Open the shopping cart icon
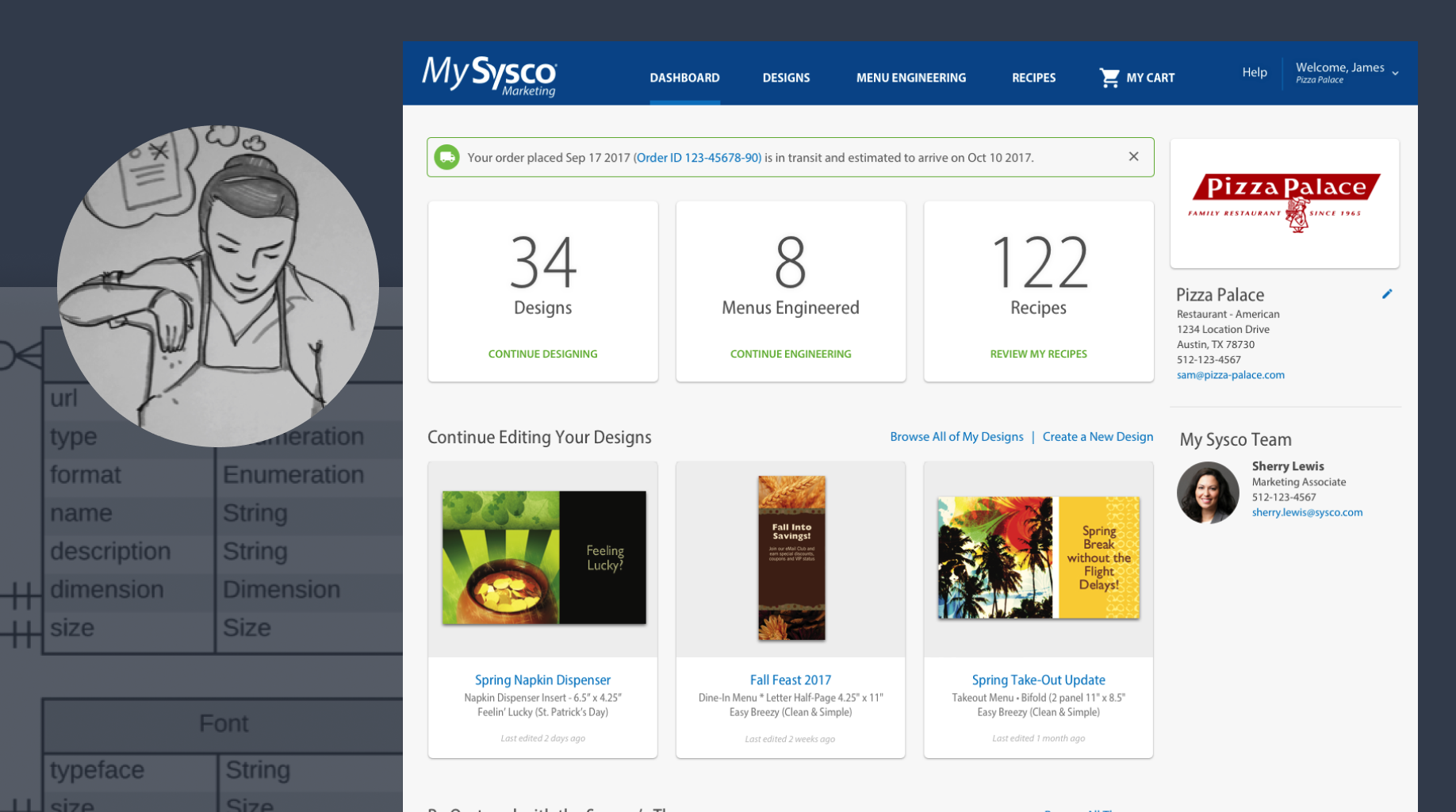 point(1109,78)
